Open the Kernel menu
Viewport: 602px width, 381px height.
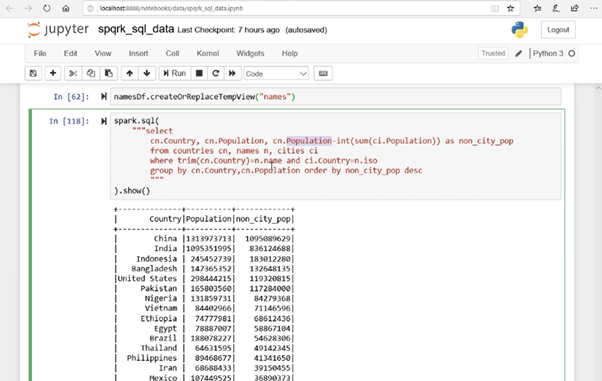pos(208,53)
